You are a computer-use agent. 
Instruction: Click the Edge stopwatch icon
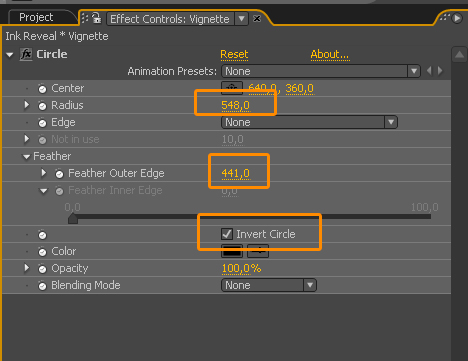pyautogui.click(x=42, y=123)
